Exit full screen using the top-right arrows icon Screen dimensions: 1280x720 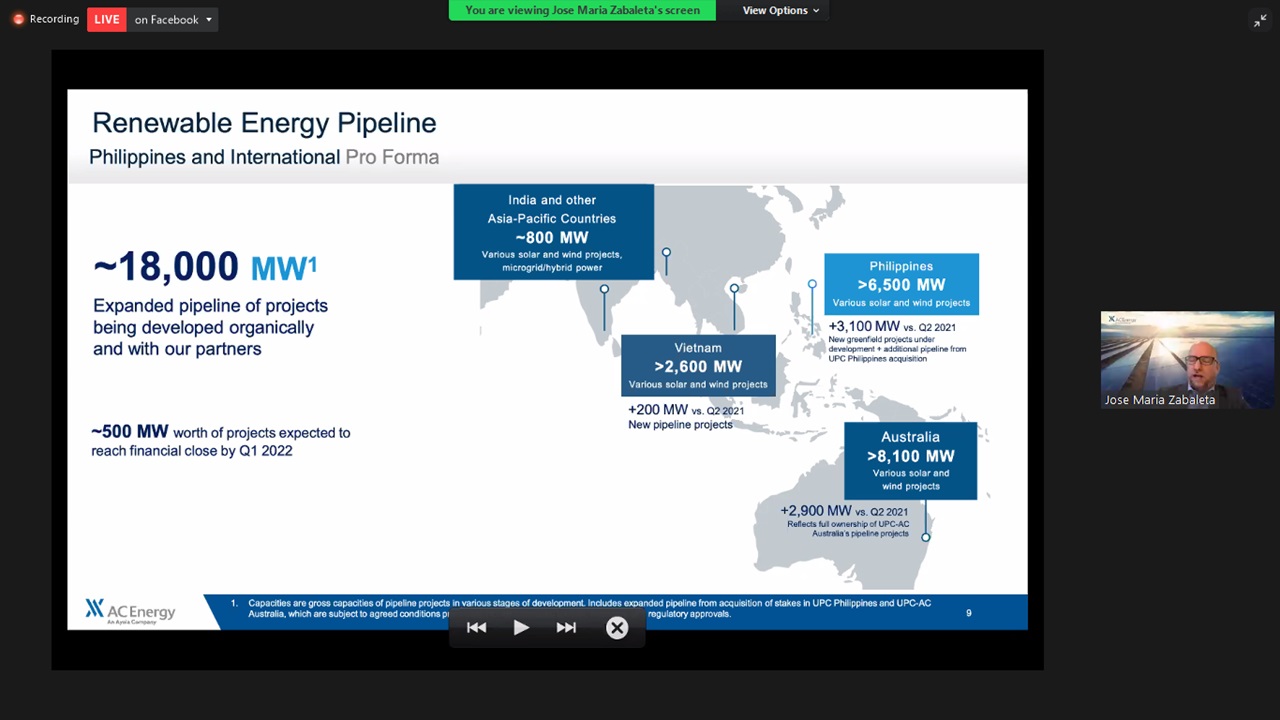(1259, 21)
